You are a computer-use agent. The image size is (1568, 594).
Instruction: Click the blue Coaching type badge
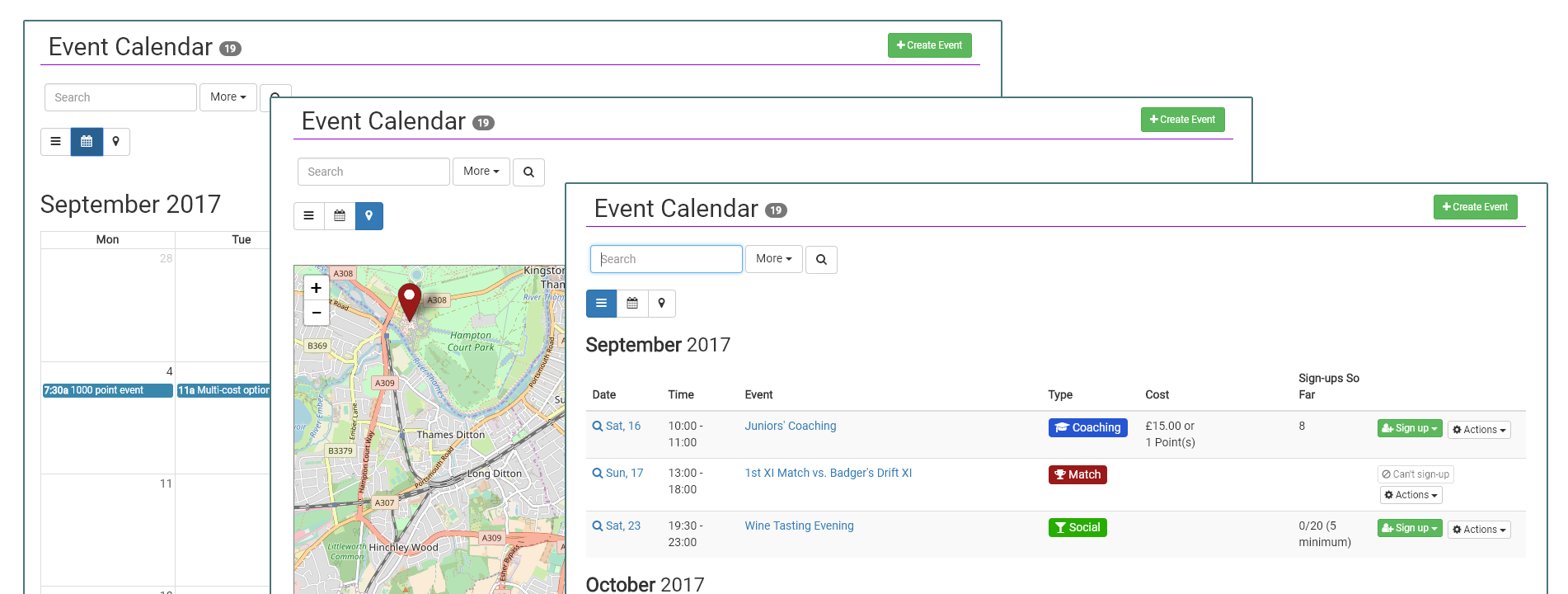tap(1087, 427)
